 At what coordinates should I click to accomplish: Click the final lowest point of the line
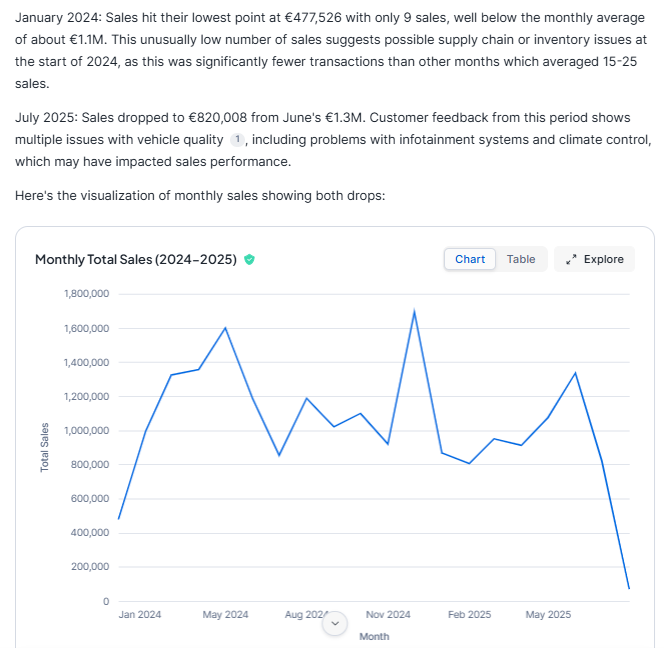pos(629,588)
